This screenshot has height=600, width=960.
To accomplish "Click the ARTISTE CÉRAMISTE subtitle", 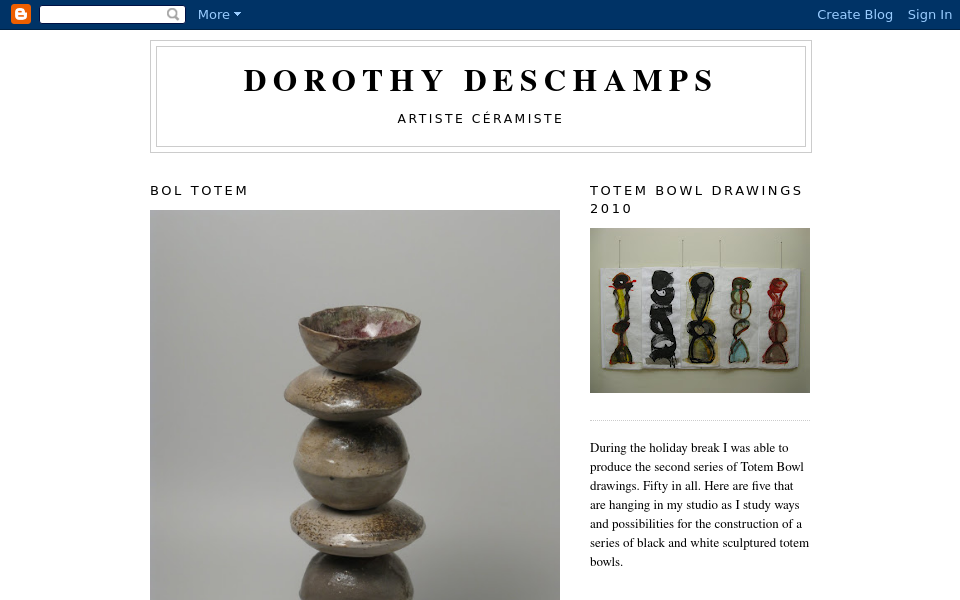I will click(480, 118).
